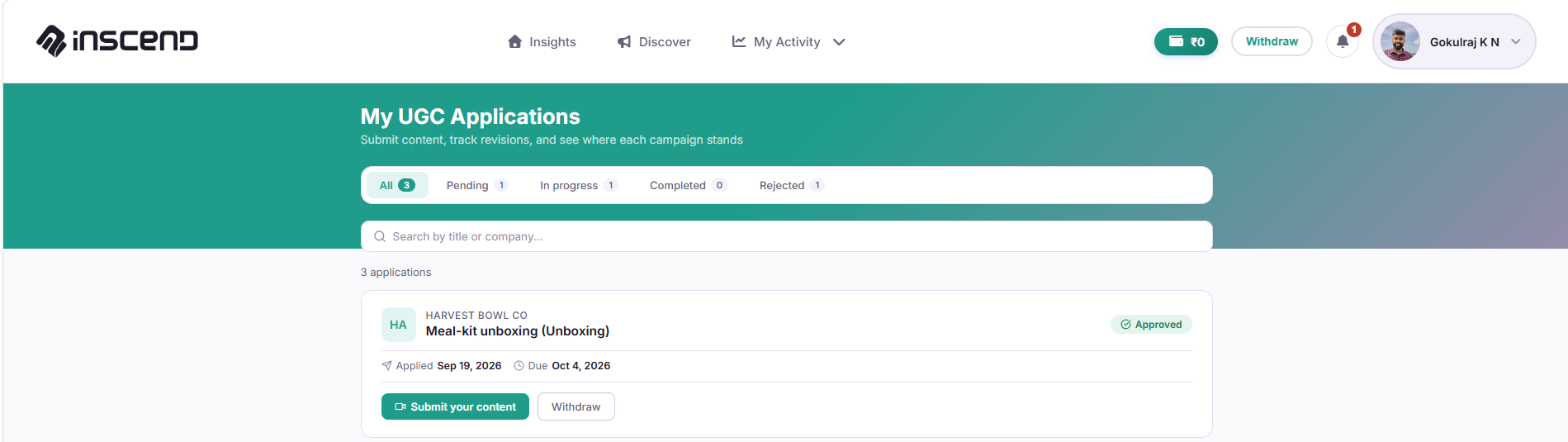Click the Applied Sep 19, 2026 date

point(441,366)
